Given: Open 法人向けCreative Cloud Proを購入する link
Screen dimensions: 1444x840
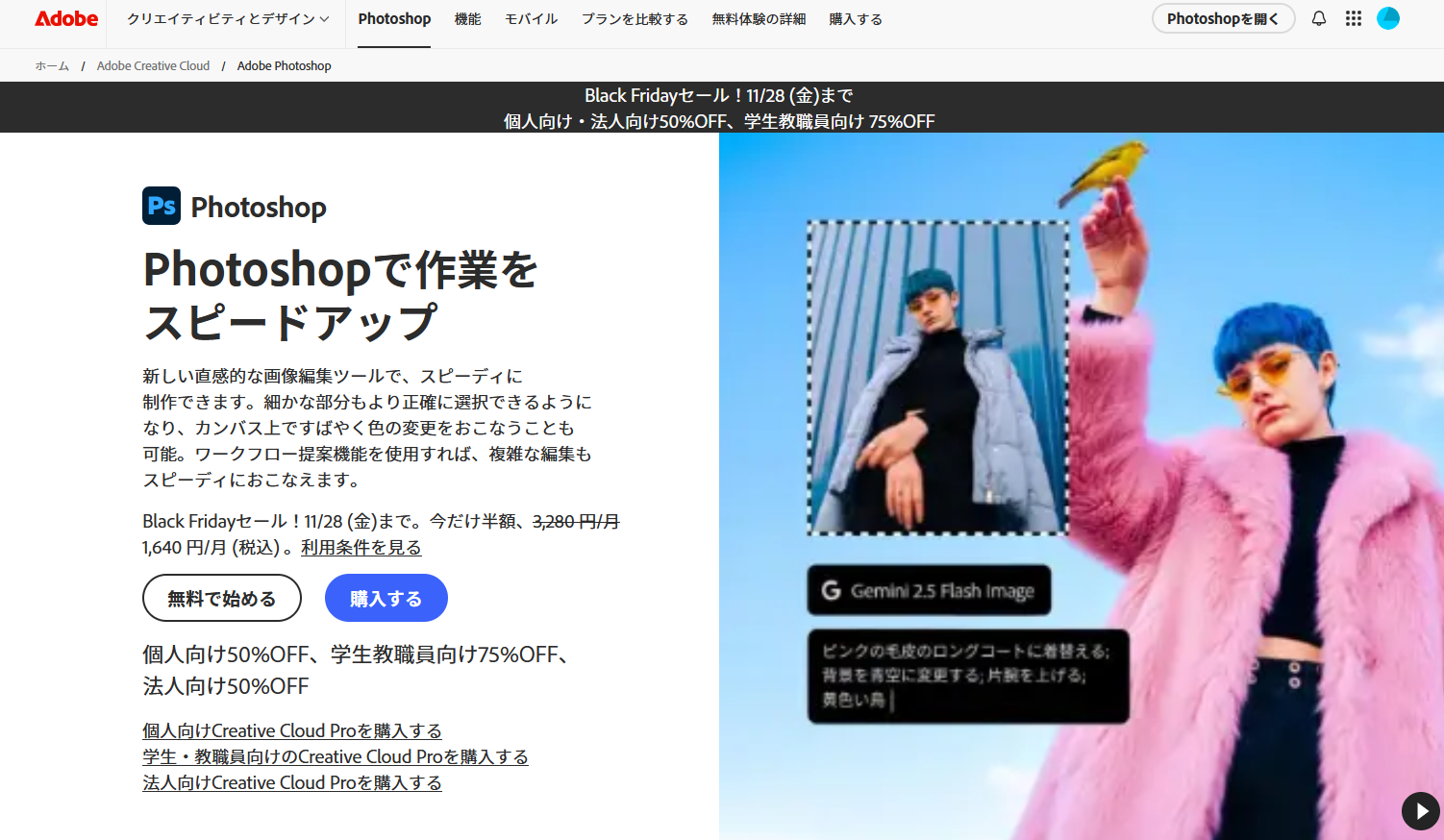Looking at the screenshot, I should pyautogui.click(x=292, y=783).
